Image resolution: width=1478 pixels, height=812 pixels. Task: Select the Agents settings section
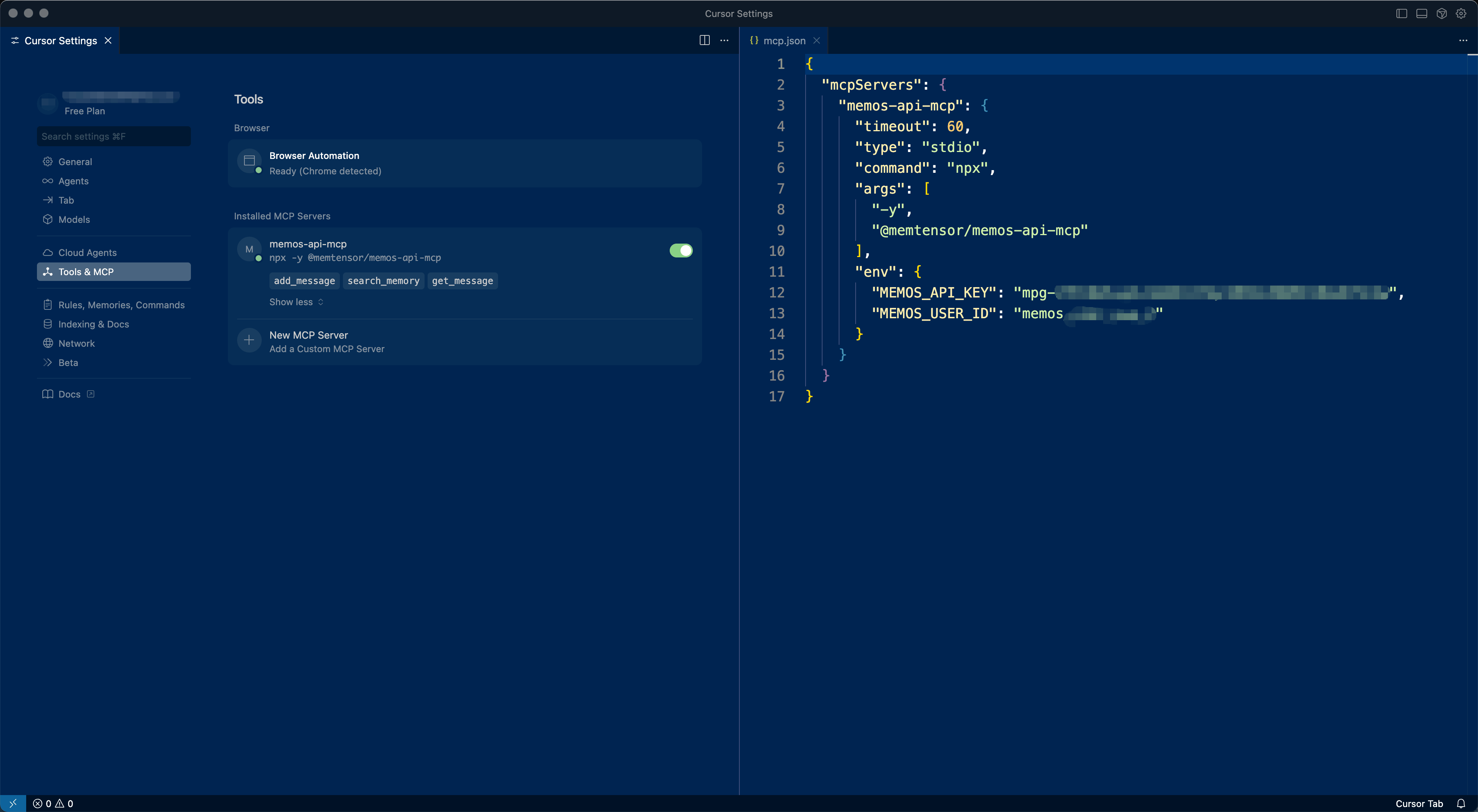pos(74,181)
